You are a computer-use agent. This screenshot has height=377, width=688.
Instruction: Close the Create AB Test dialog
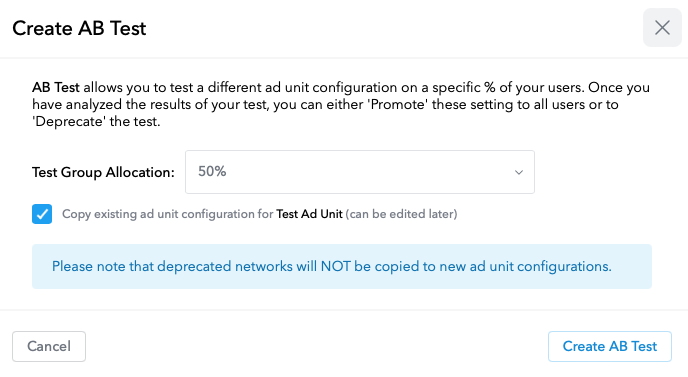pos(662,28)
